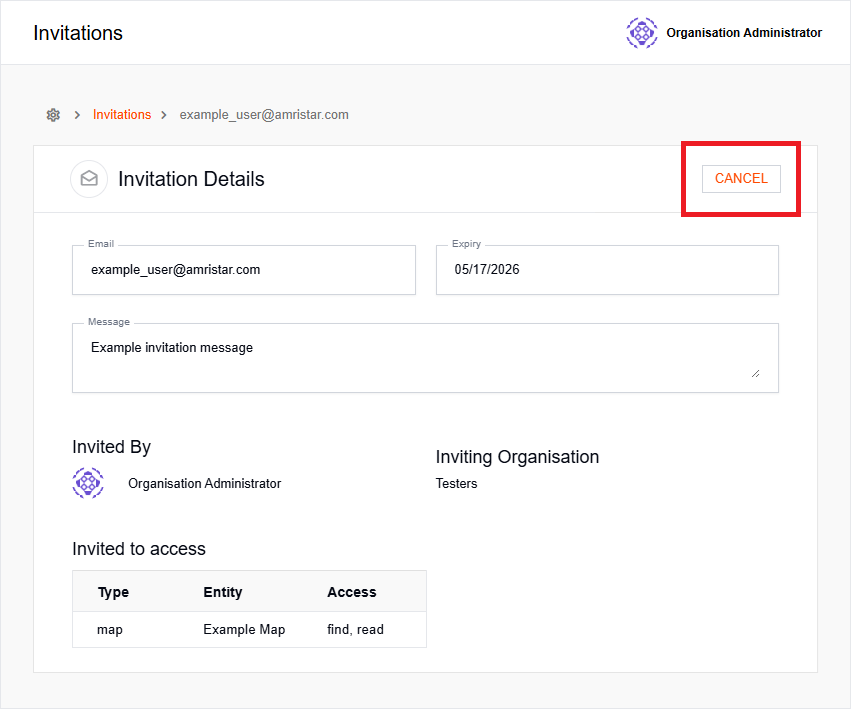
Task: Click the settings gear breadcrumb icon
Action: 53,115
